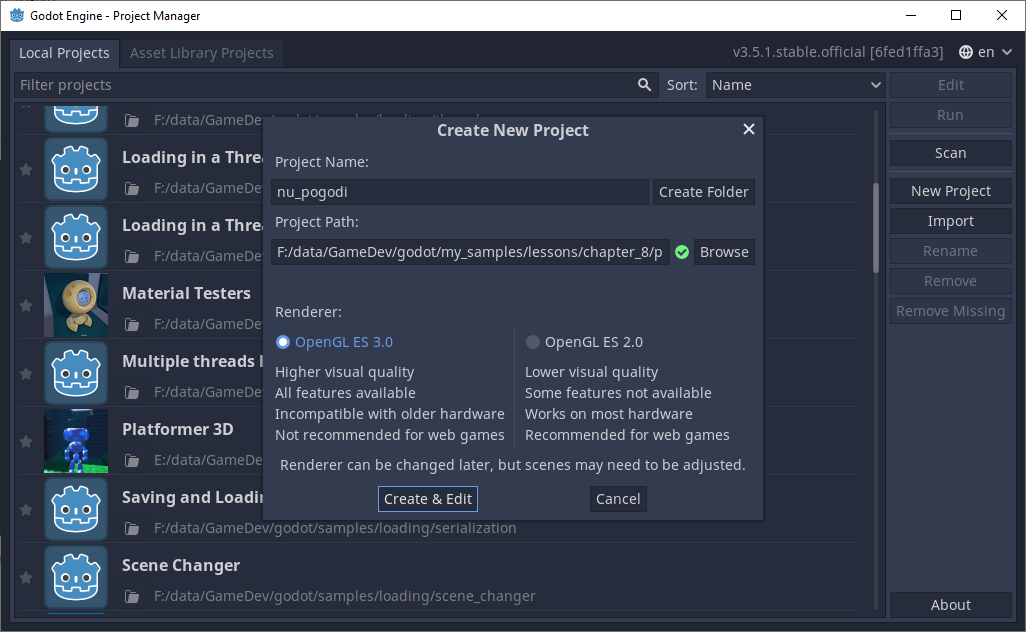
Task: Favorite the Multiple threads project star
Action: tap(26, 374)
